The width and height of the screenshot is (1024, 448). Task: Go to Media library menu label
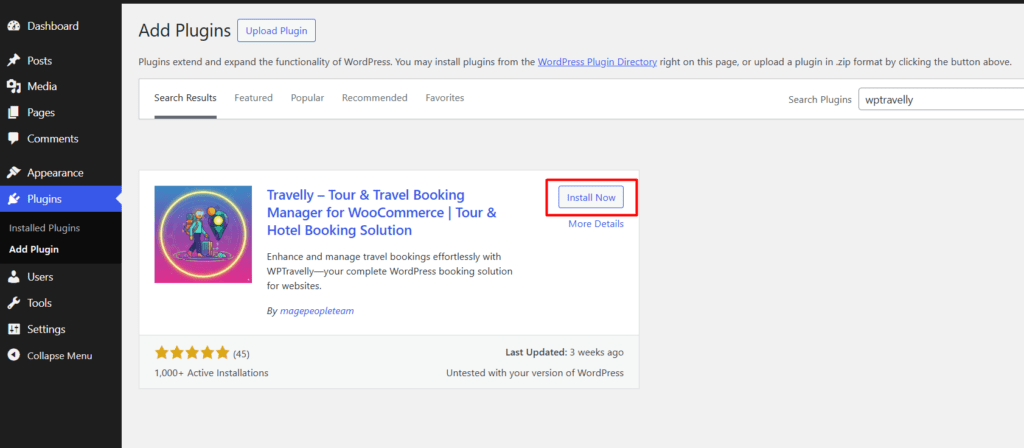pyautogui.click(x=42, y=86)
